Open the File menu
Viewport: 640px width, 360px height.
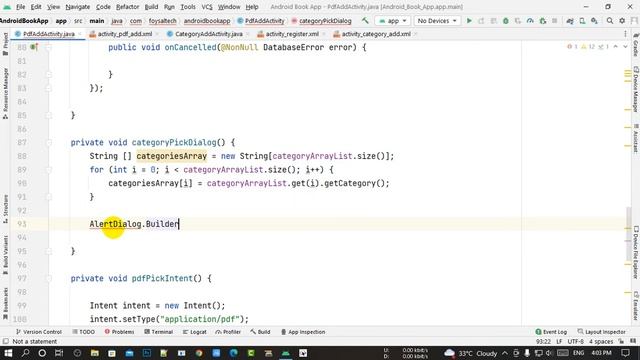pos(20,7)
